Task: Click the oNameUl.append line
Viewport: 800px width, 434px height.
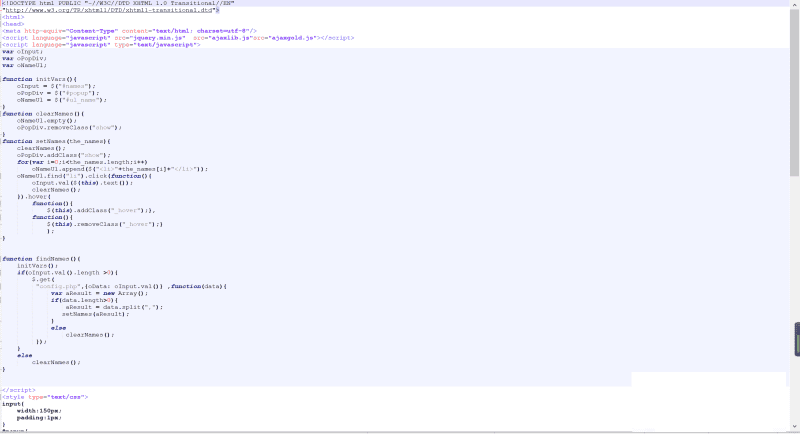Action: 120,169
